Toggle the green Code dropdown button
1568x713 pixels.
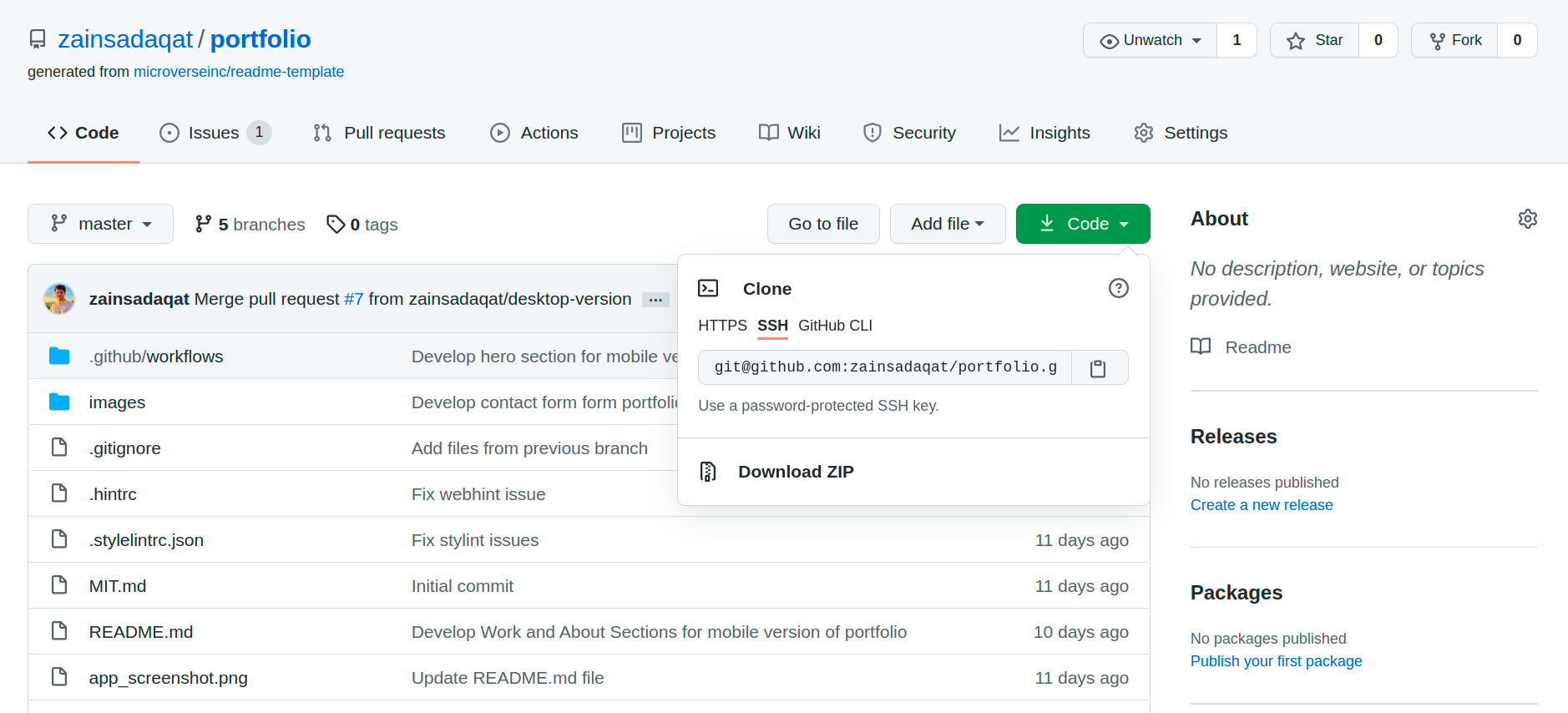point(1083,224)
